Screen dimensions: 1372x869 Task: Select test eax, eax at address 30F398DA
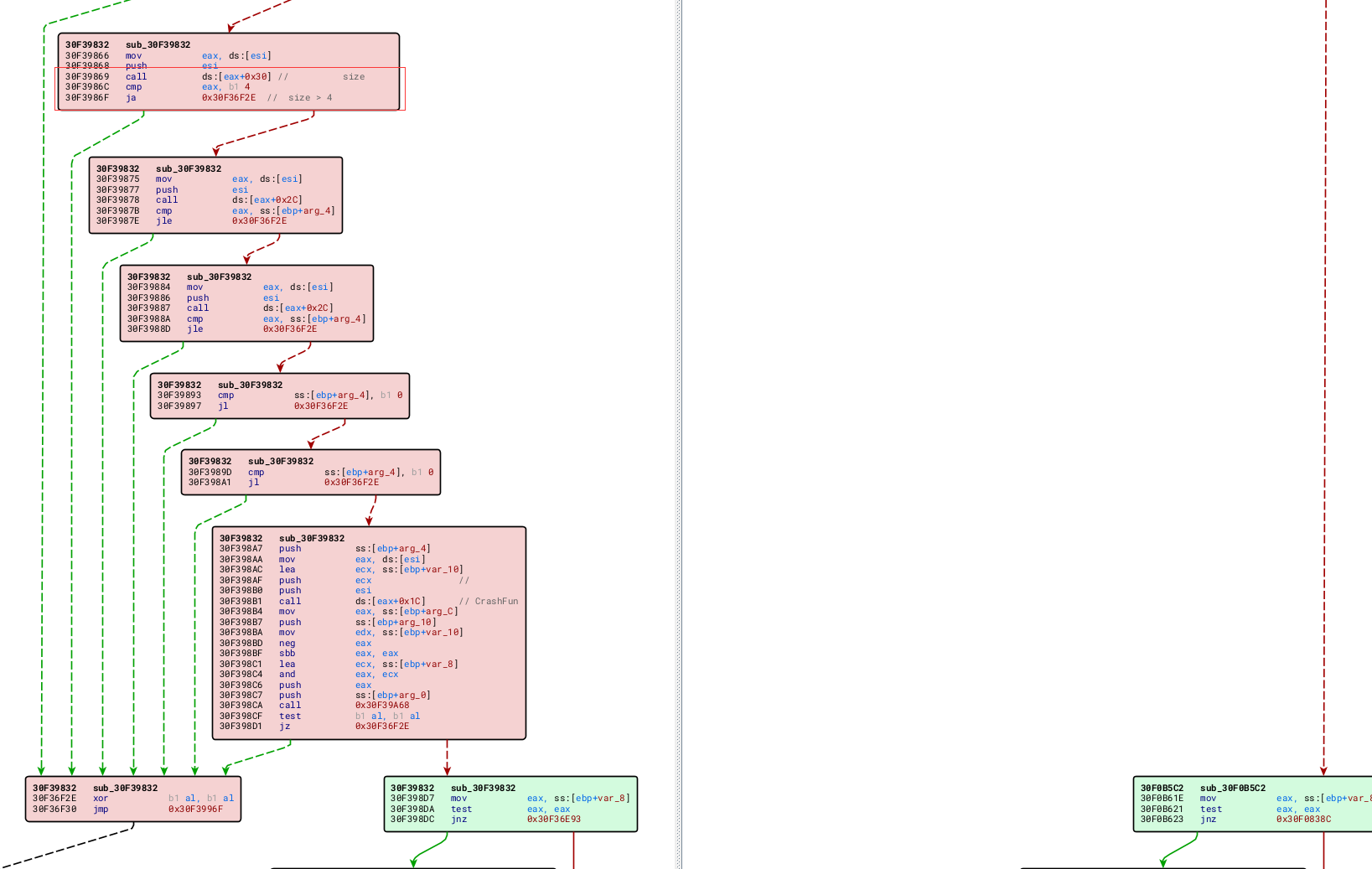pos(480,810)
